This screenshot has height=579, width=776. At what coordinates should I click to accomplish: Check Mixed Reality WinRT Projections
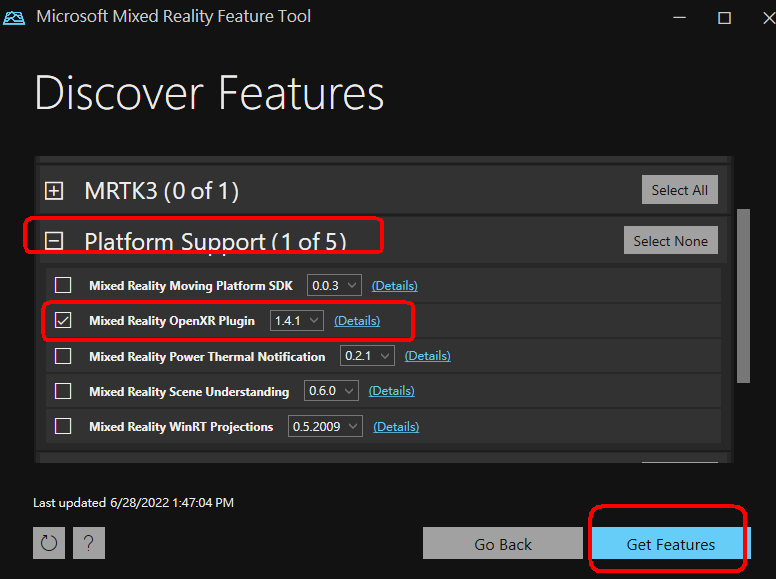(63, 426)
